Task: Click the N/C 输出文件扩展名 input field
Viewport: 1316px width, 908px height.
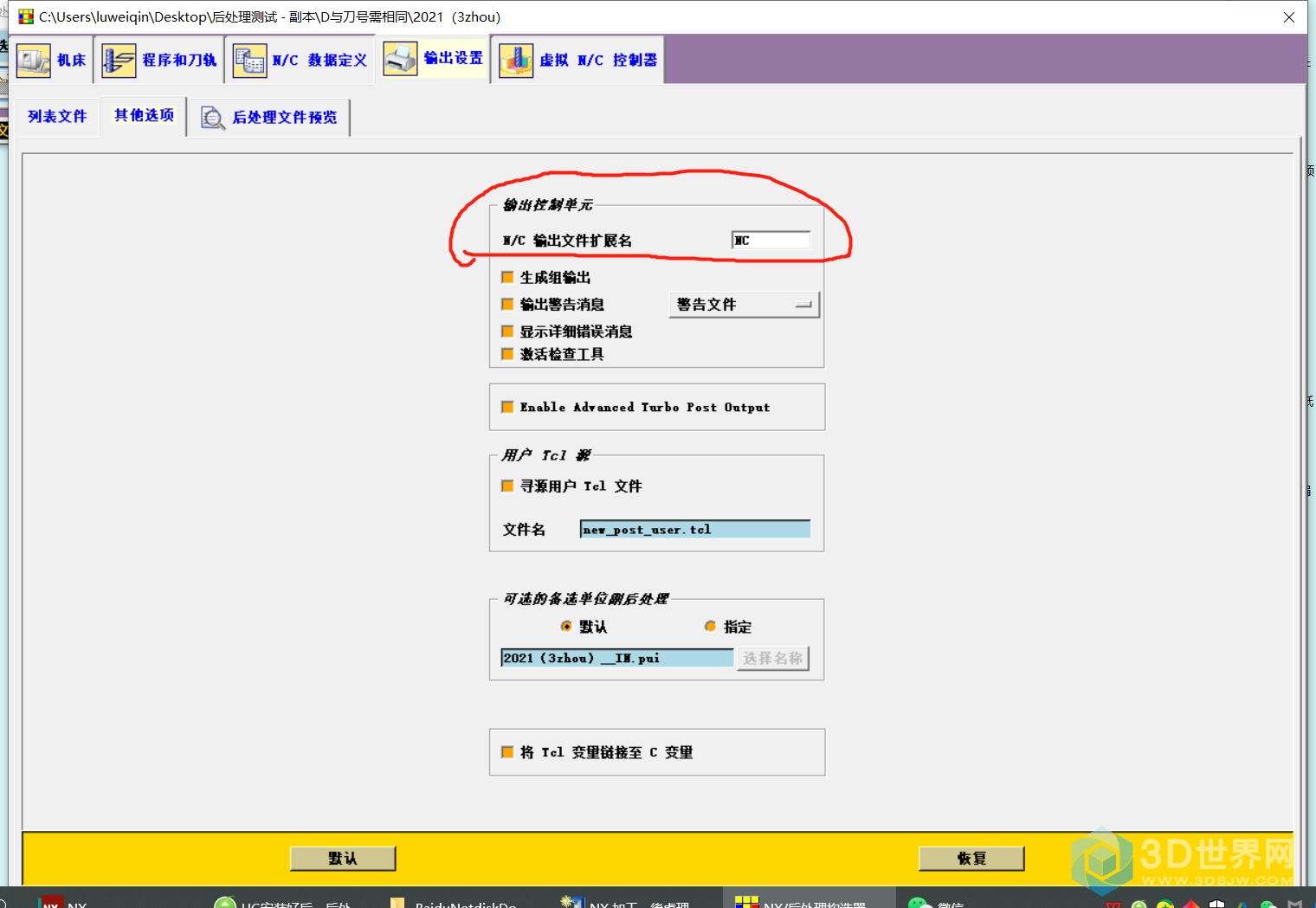Action: click(x=771, y=240)
